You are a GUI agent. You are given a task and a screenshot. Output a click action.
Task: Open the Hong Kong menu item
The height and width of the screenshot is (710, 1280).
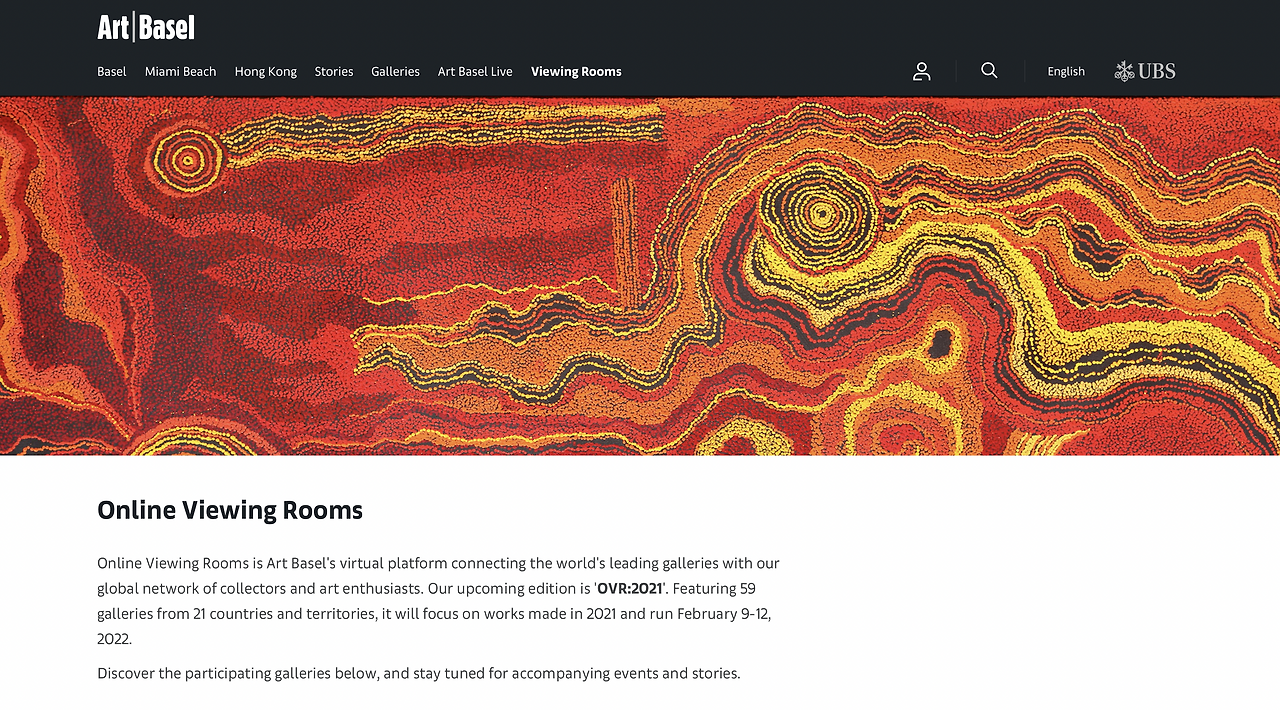(266, 72)
